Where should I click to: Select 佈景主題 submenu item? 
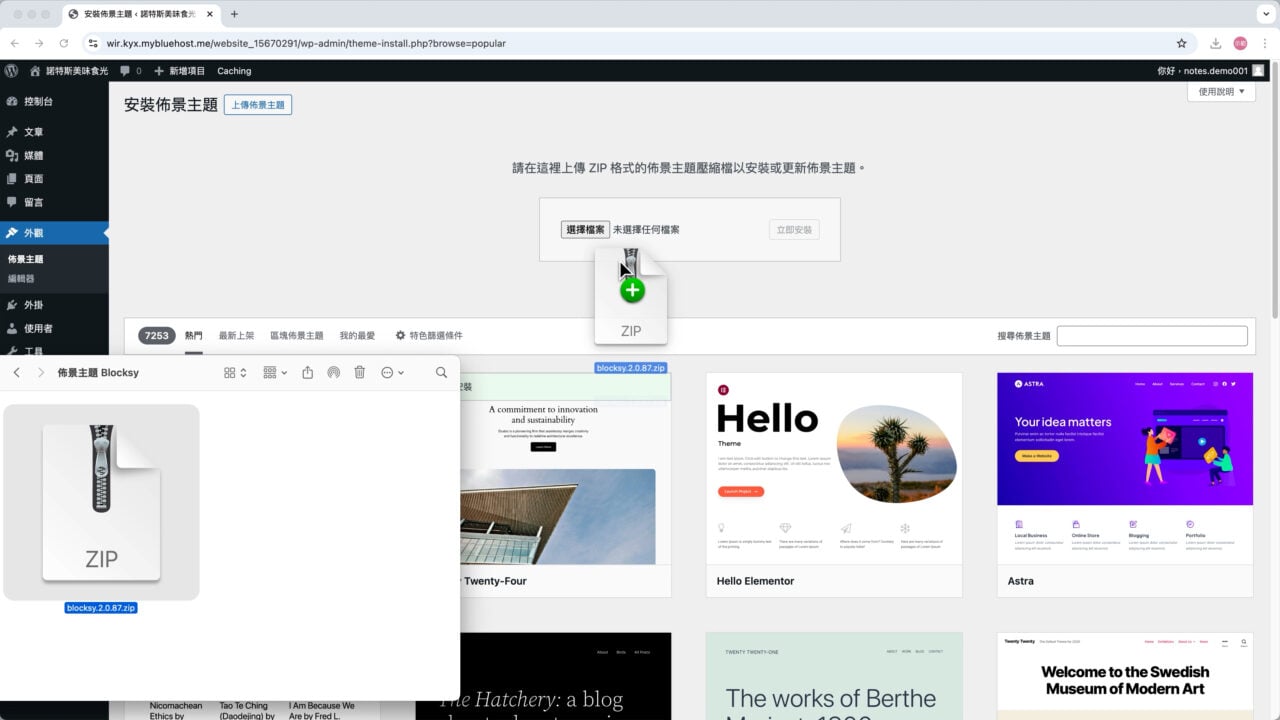click(x=26, y=259)
